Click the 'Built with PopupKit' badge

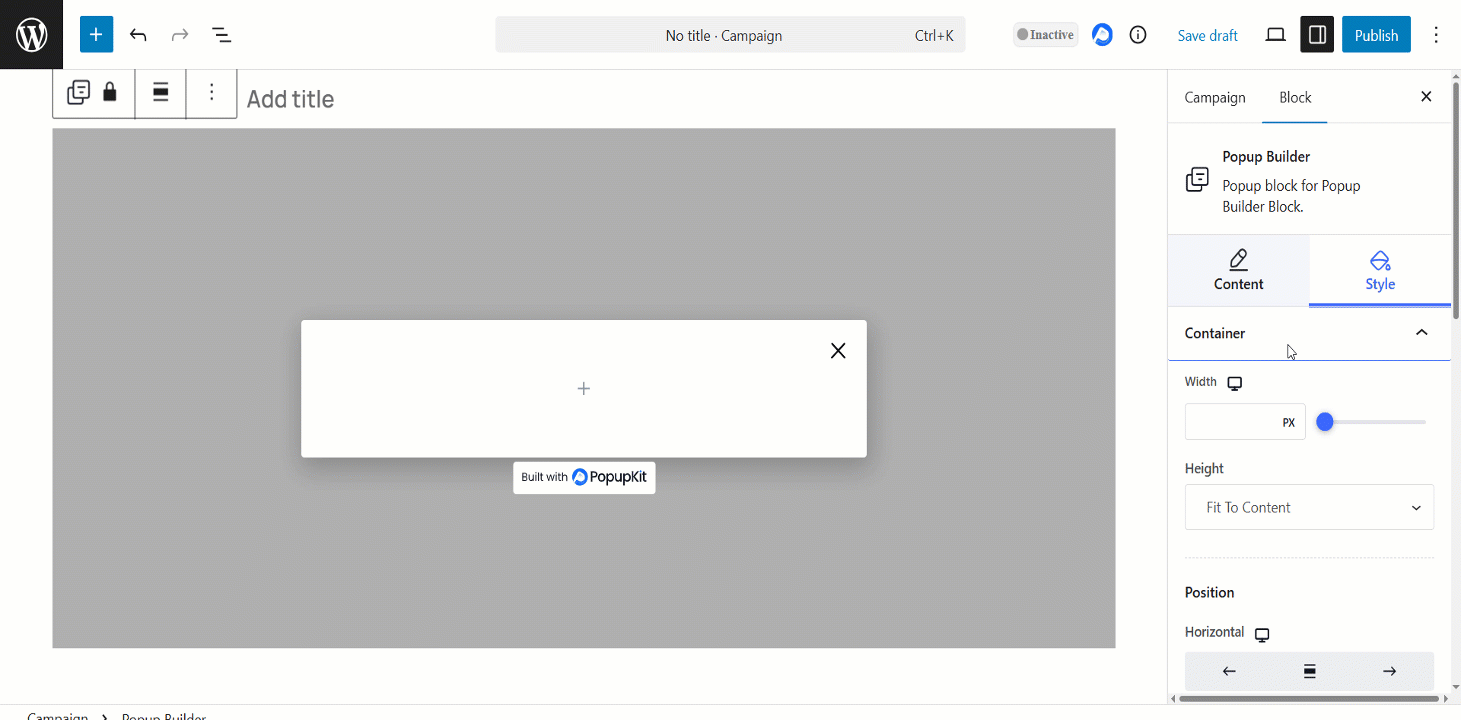(x=584, y=477)
